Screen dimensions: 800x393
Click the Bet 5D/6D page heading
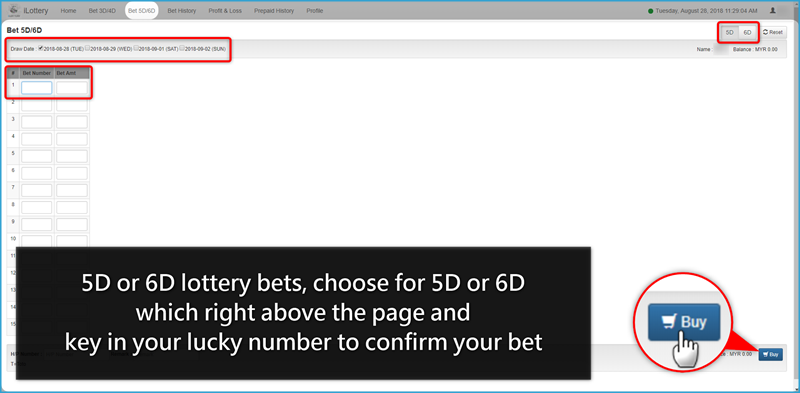(x=24, y=31)
